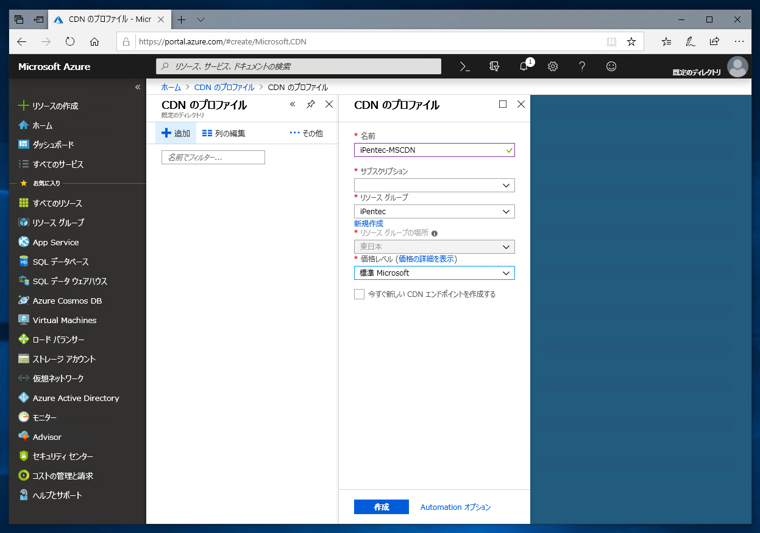Click 列の編集 edit columns button
Screen dimensions: 760x533
223,133
